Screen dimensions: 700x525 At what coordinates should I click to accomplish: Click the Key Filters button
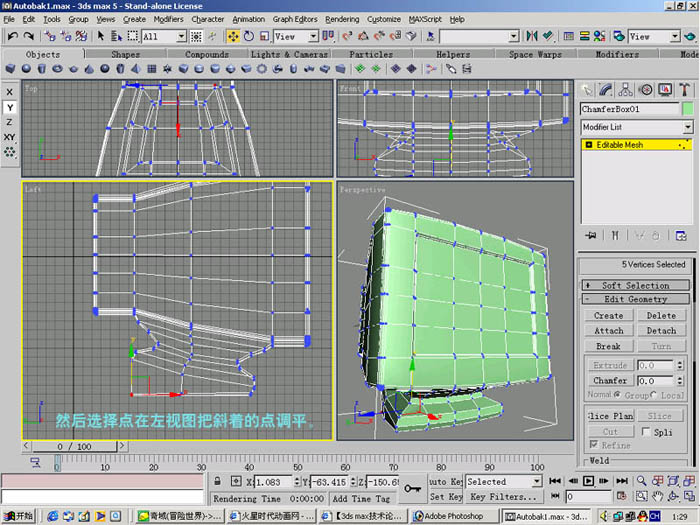click(x=503, y=496)
